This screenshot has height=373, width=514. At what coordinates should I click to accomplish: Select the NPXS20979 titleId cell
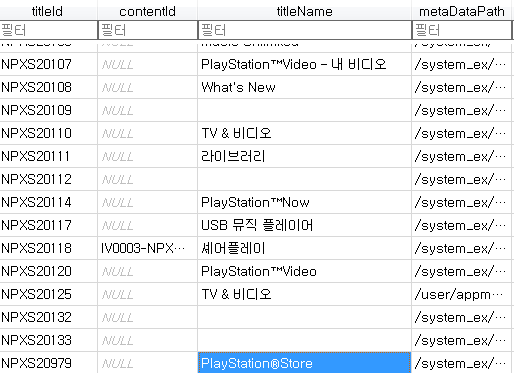pyautogui.click(x=48, y=363)
